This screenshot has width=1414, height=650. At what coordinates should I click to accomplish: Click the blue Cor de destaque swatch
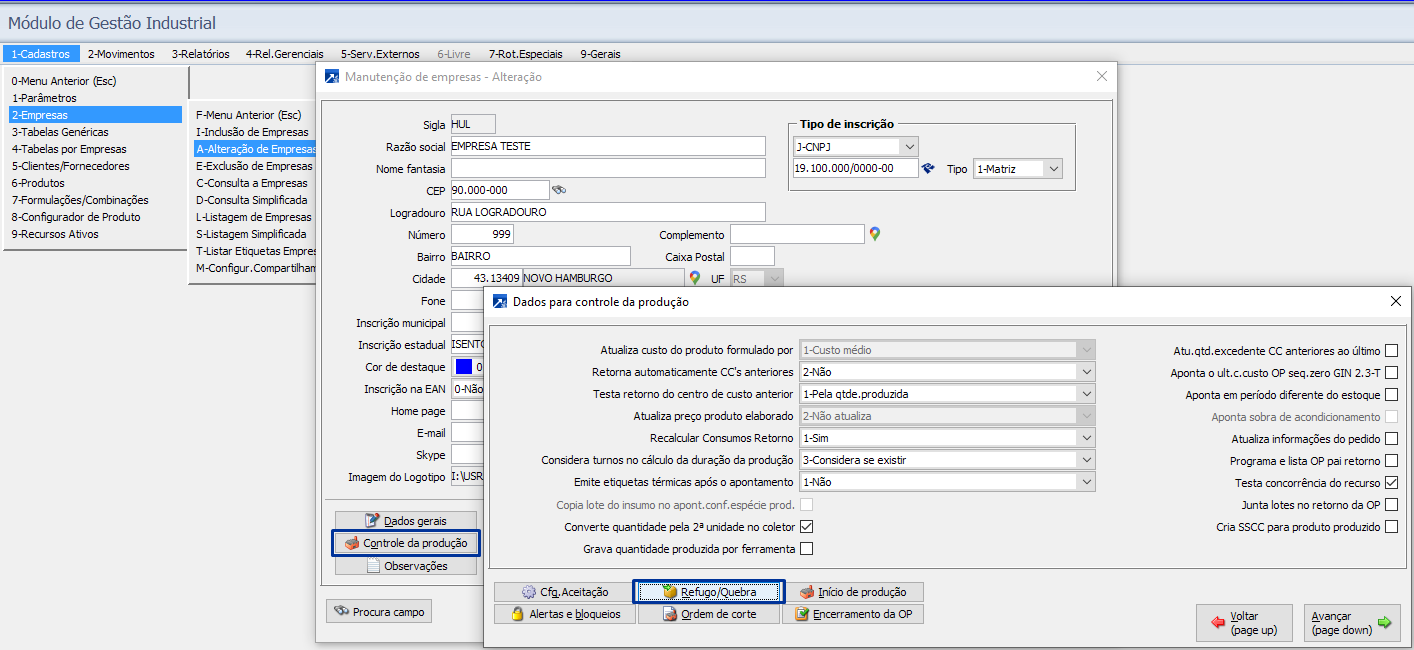(462, 367)
